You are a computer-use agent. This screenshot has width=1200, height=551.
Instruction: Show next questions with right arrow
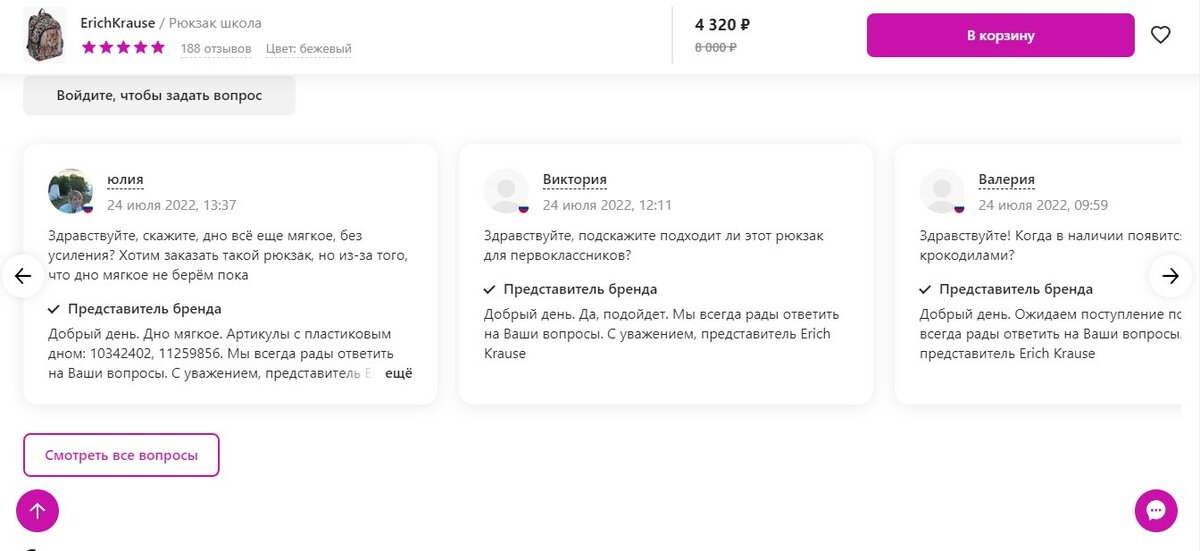click(x=1170, y=276)
